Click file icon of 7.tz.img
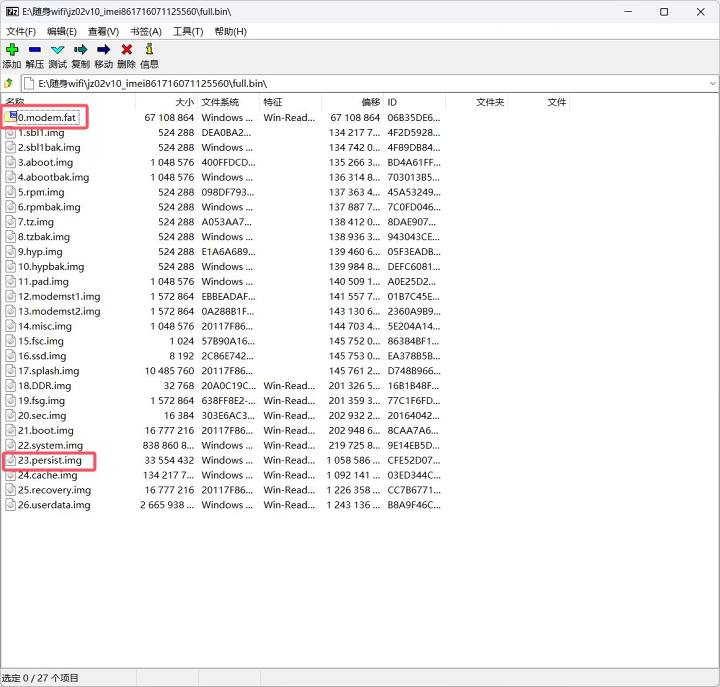This screenshot has width=720, height=687. [10, 222]
